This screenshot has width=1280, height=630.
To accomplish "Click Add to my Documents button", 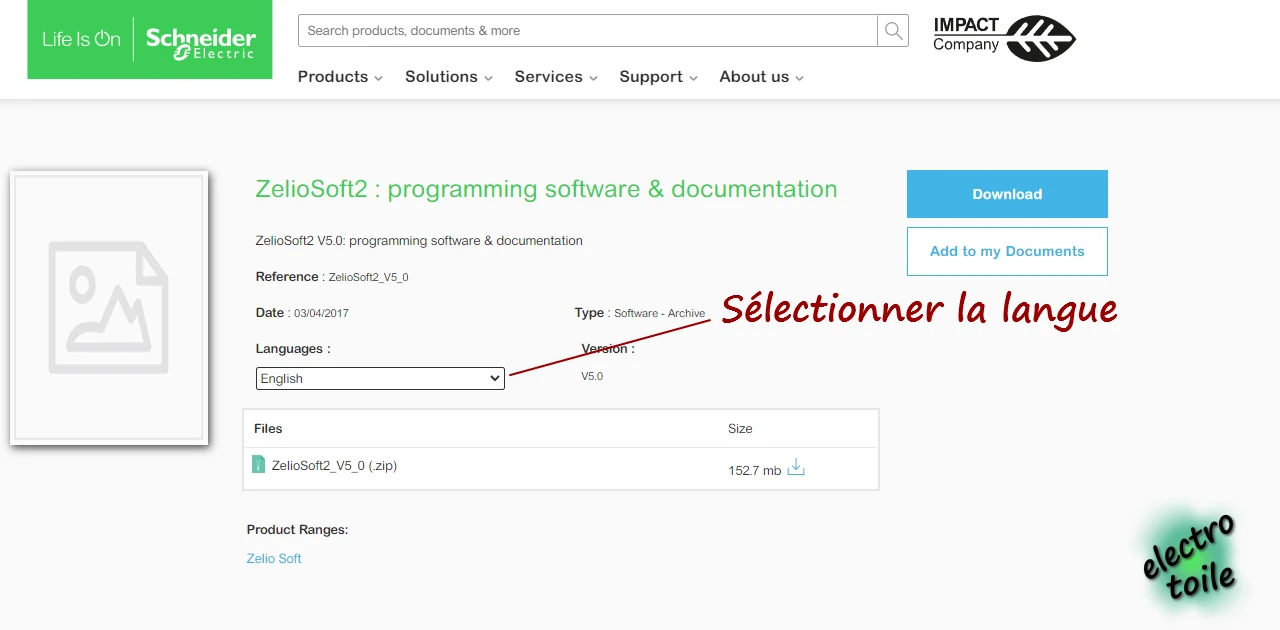I will click(1007, 251).
